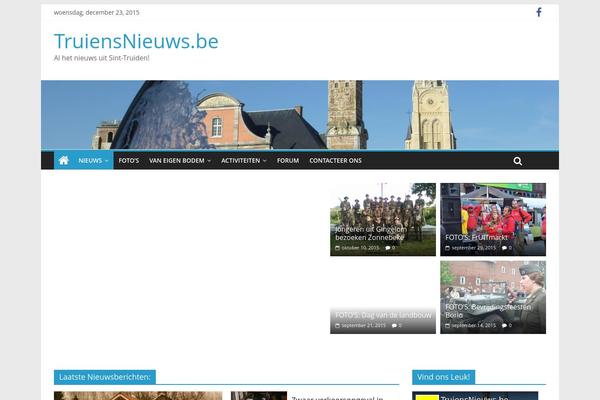Image resolution: width=600 pixels, height=400 pixels.
Task: Click the september 14, 2015 date link
Action: click(473, 326)
